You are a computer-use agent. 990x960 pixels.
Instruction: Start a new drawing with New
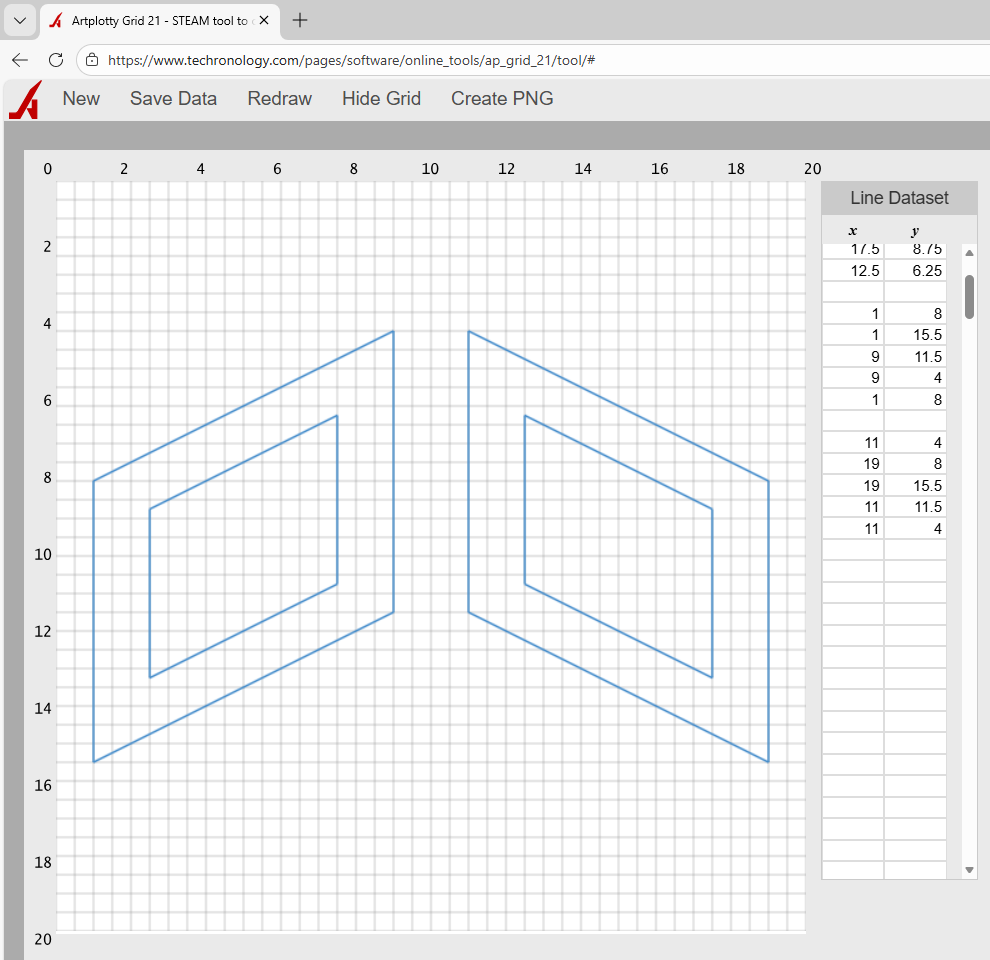[81, 98]
